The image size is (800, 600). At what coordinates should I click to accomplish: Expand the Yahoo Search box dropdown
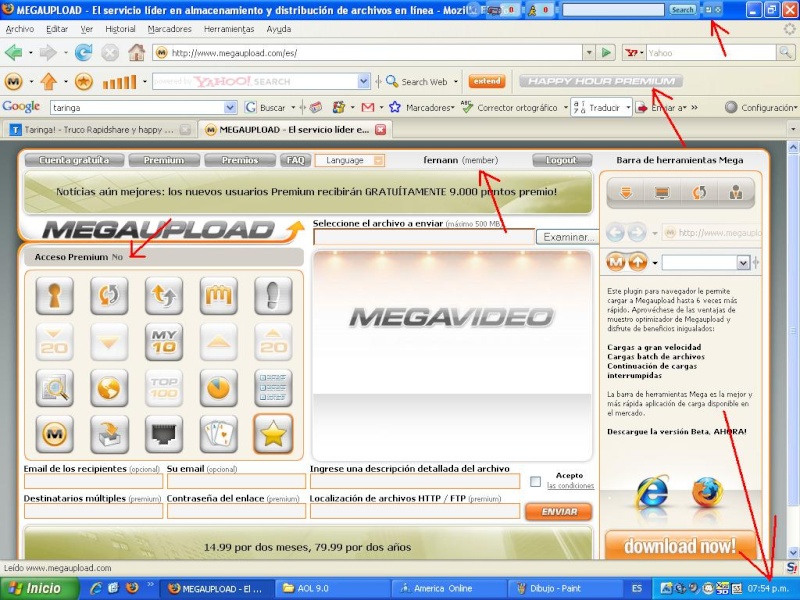click(363, 81)
